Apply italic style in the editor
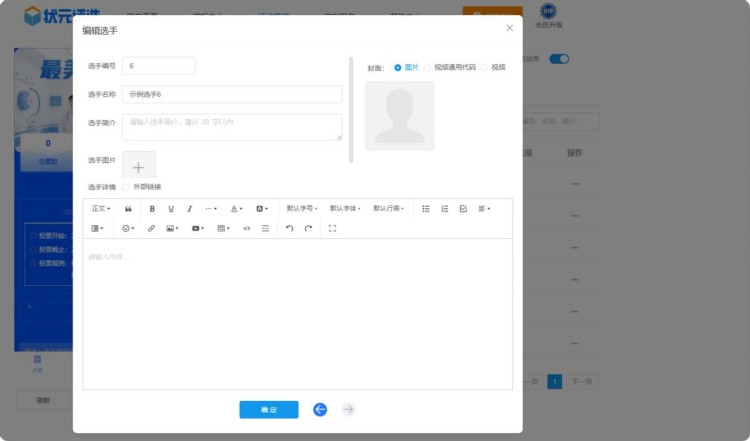 click(189, 209)
